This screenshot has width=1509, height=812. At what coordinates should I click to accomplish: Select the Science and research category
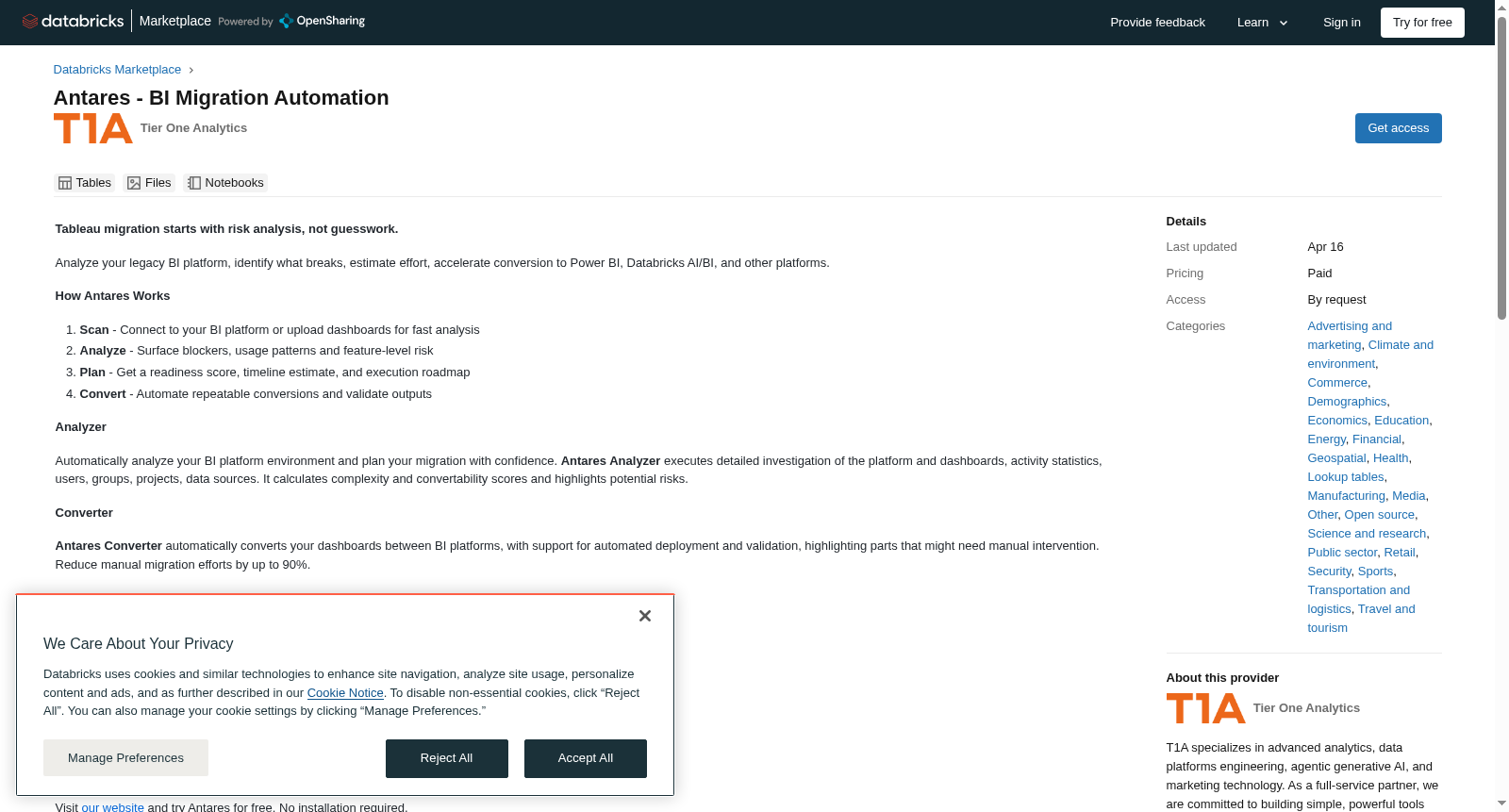click(x=1367, y=534)
